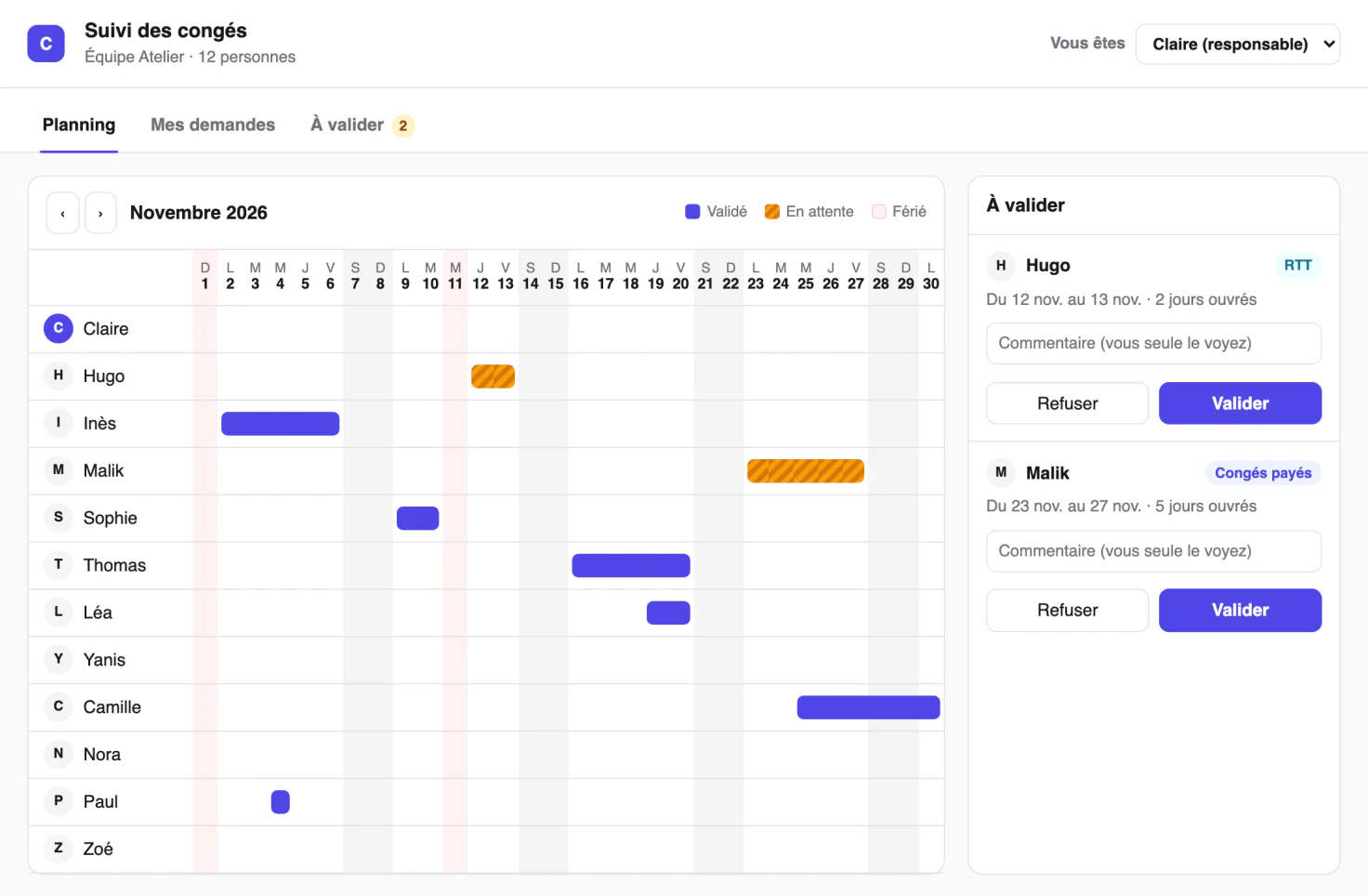Switch to the Planning tab
1368x896 pixels.
79,125
